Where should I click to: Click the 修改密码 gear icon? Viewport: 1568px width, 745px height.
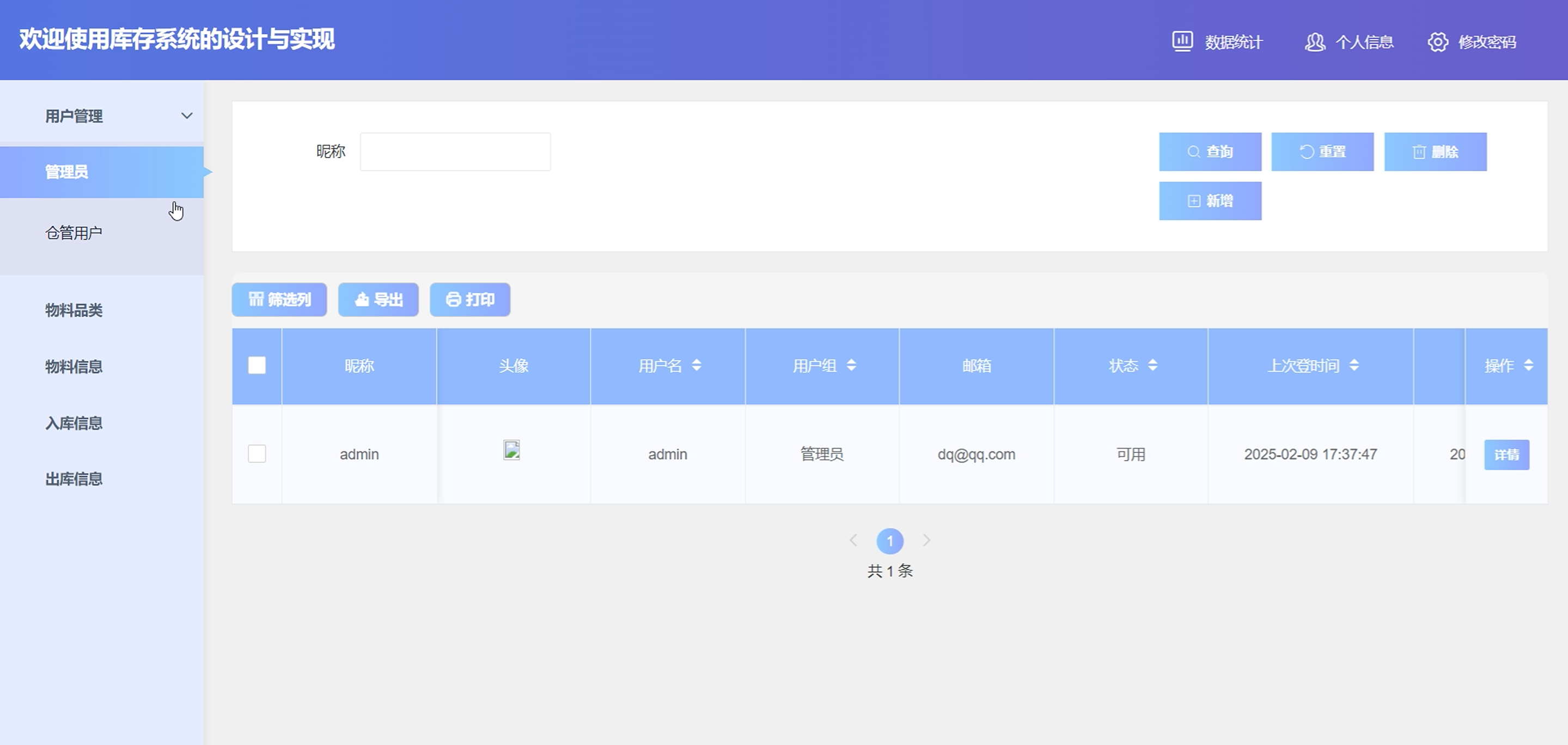point(1438,41)
